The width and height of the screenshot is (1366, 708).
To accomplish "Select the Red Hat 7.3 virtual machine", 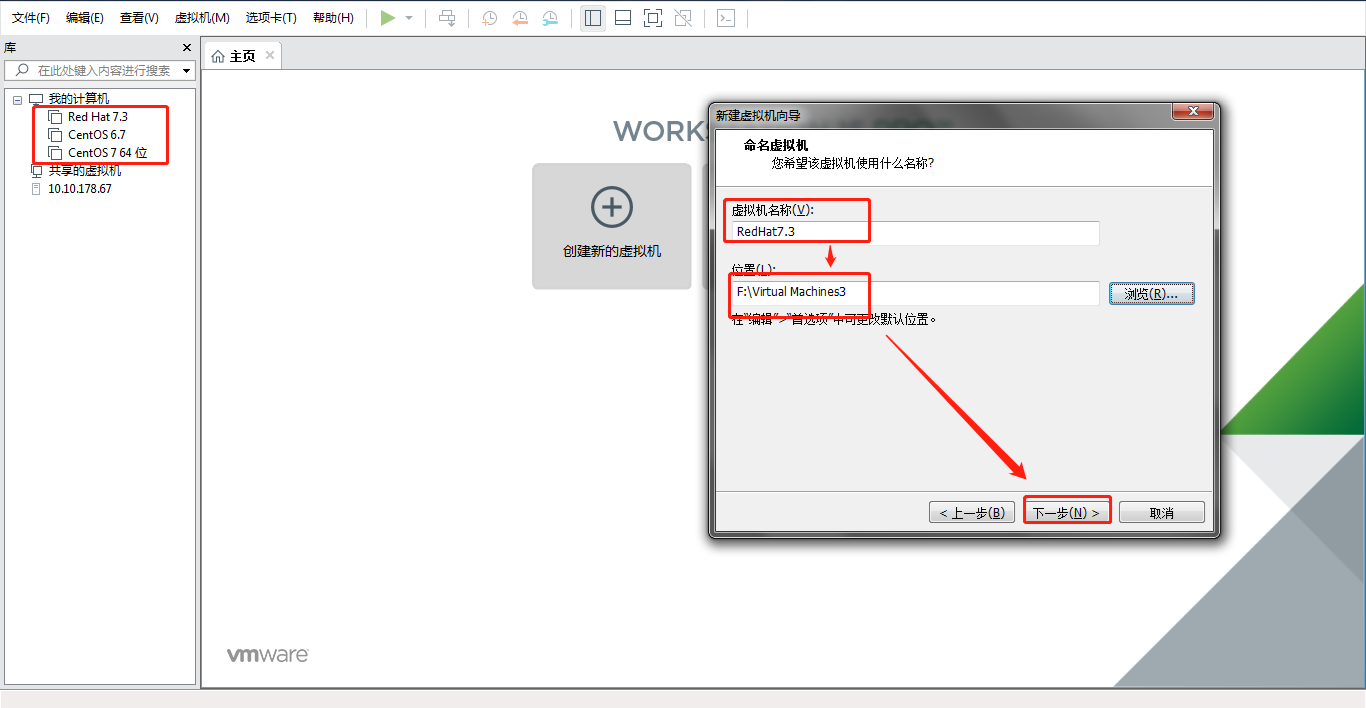I will point(98,117).
